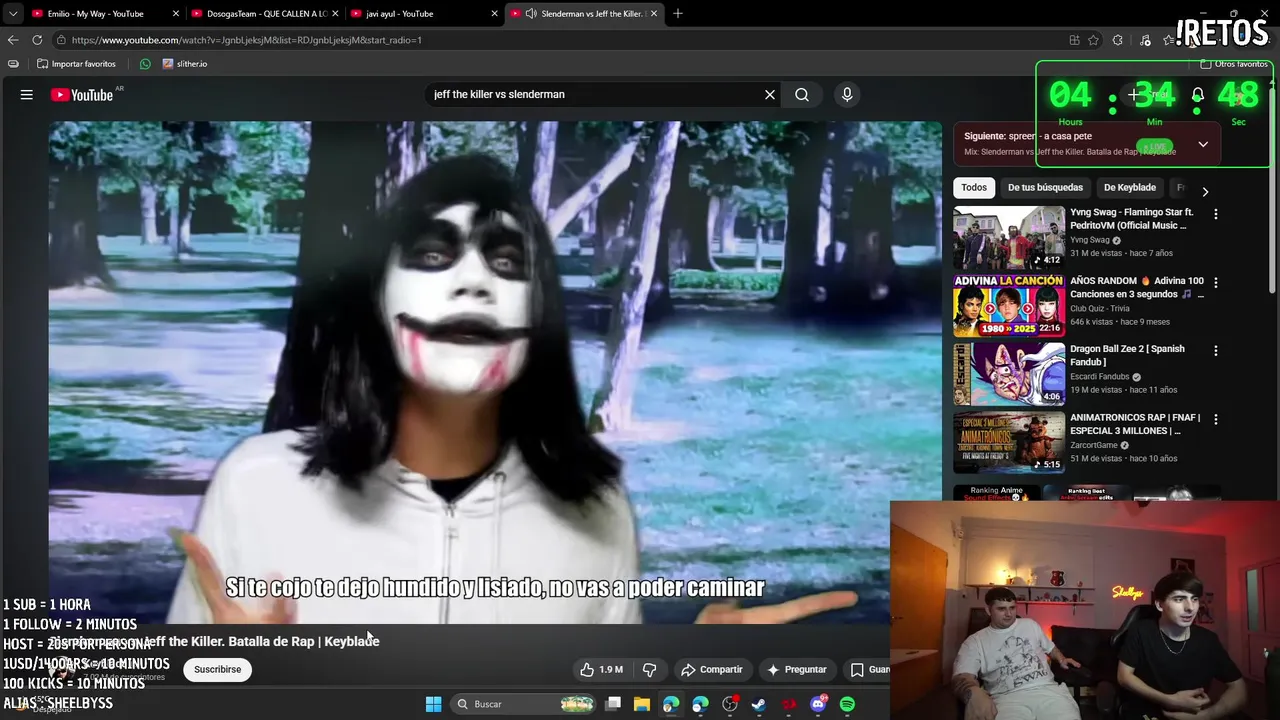Share video with Compartir button
Viewport: 1280px width, 720px height.
tap(711, 670)
